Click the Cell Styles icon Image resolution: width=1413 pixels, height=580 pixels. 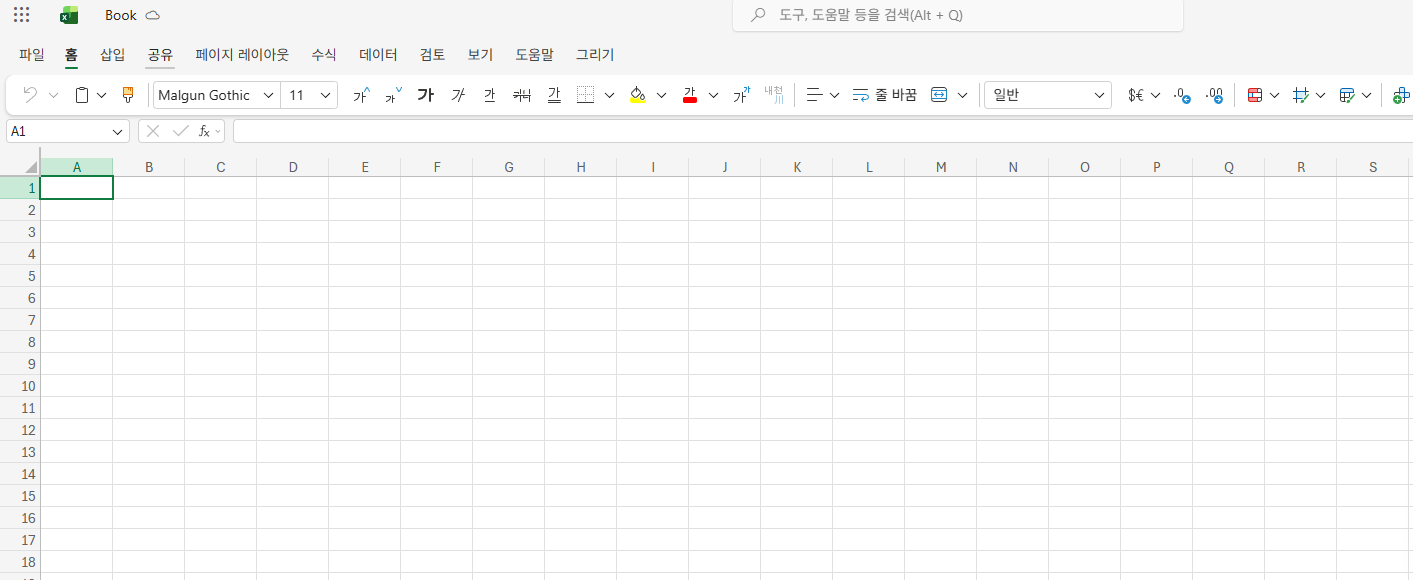pyautogui.click(x=1347, y=95)
